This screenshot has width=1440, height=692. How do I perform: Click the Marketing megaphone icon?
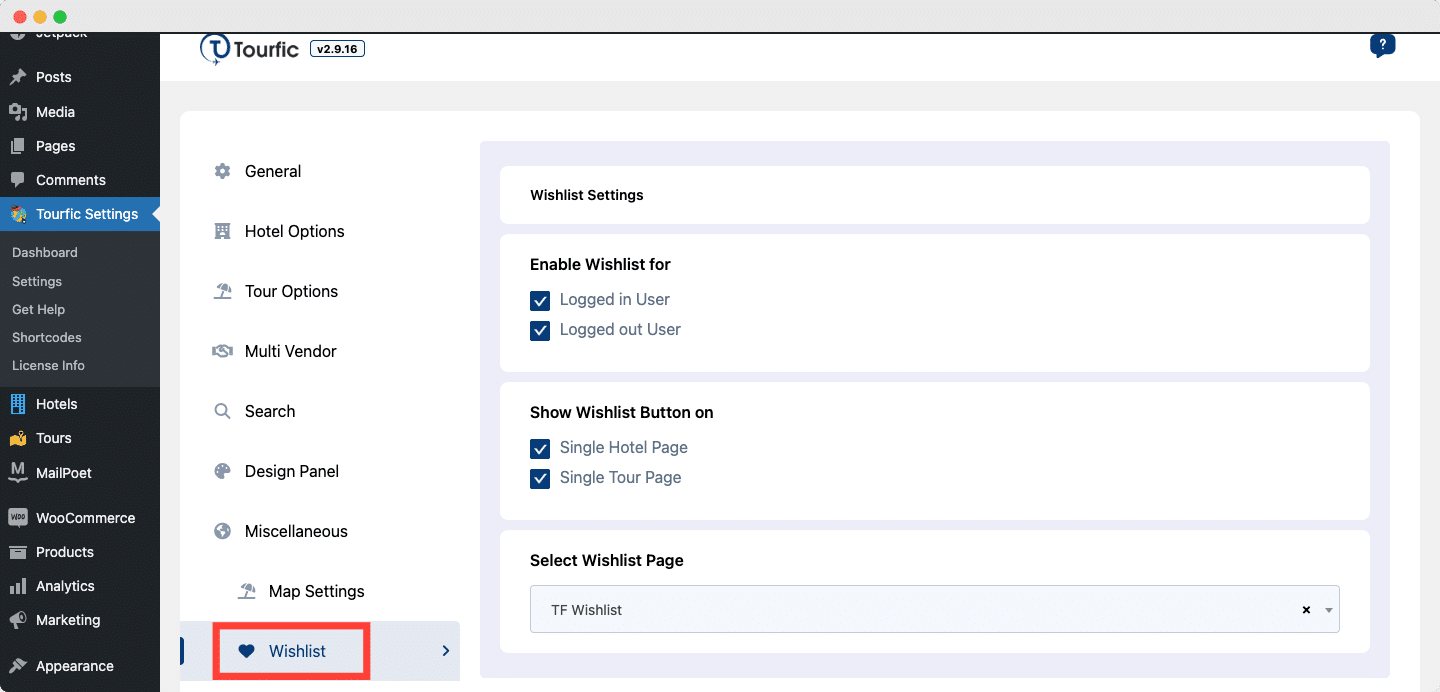pyautogui.click(x=18, y=620)
